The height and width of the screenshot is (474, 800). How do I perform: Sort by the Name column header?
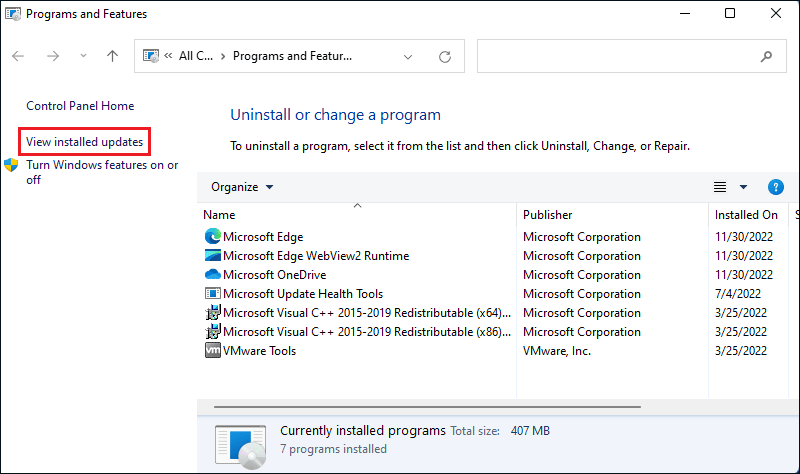point(219,215)
